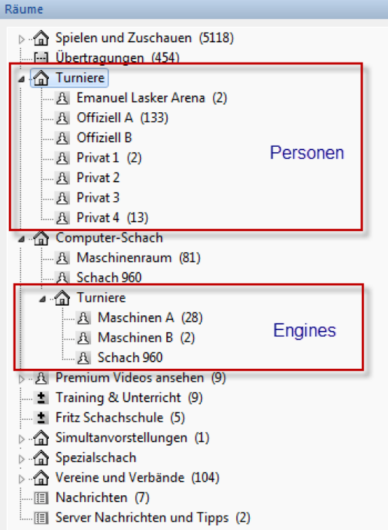Viewport: 388px width, 530px height.
Task: Click the Nachrichten newspaper icon
Action: pyautogui.click(x=41, y=498)
